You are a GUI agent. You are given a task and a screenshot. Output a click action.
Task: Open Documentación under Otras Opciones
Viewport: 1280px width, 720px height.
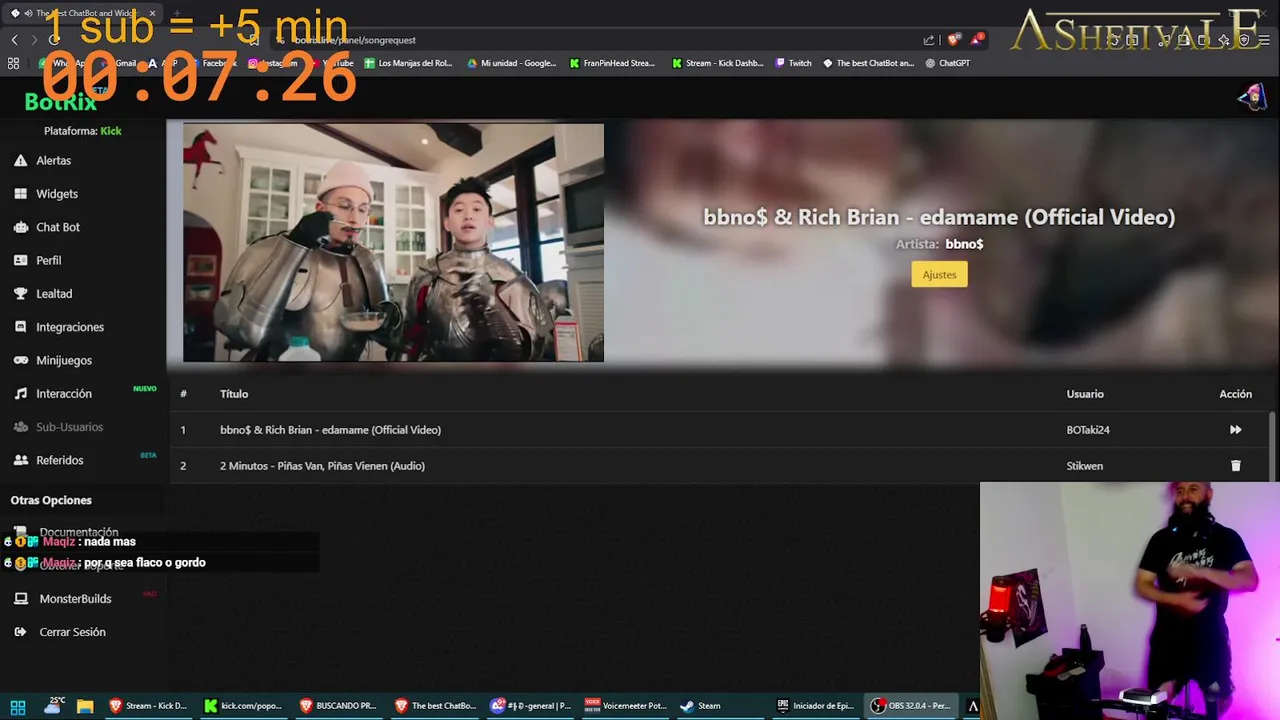click(x=65, y=532)
